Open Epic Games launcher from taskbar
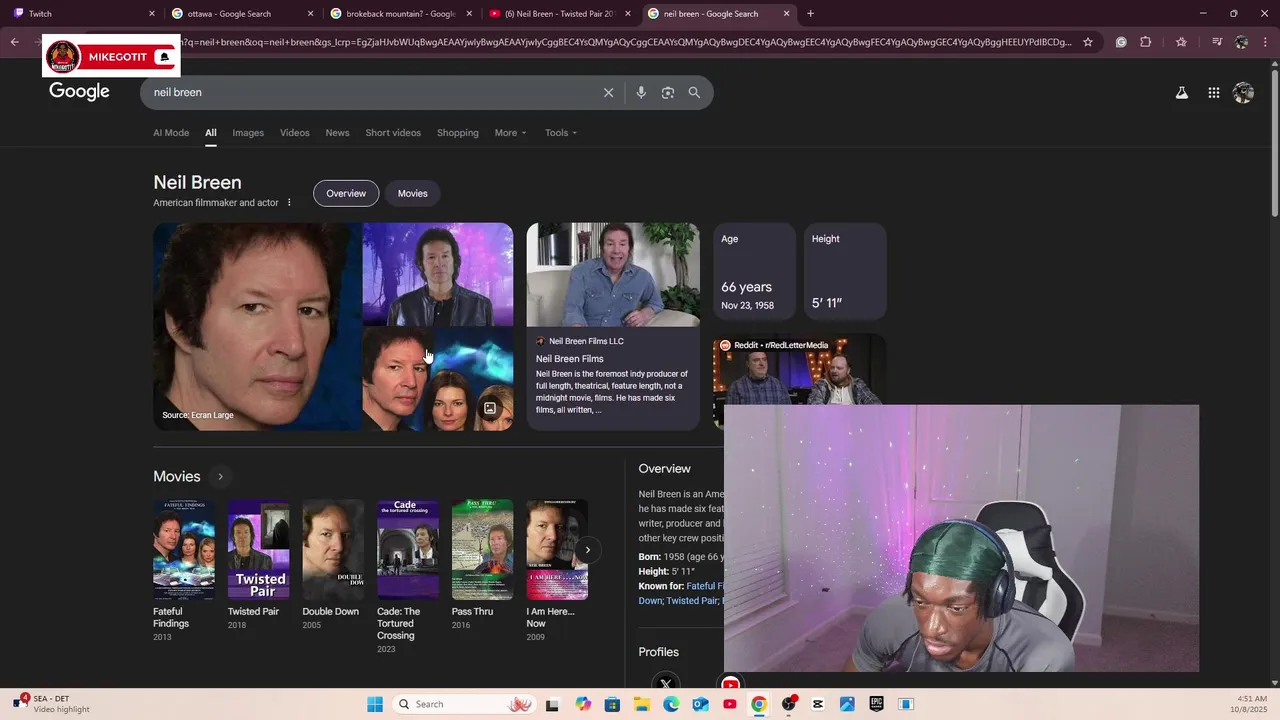1280x720 pixels. pyautogui.click(x=876, y=704)
